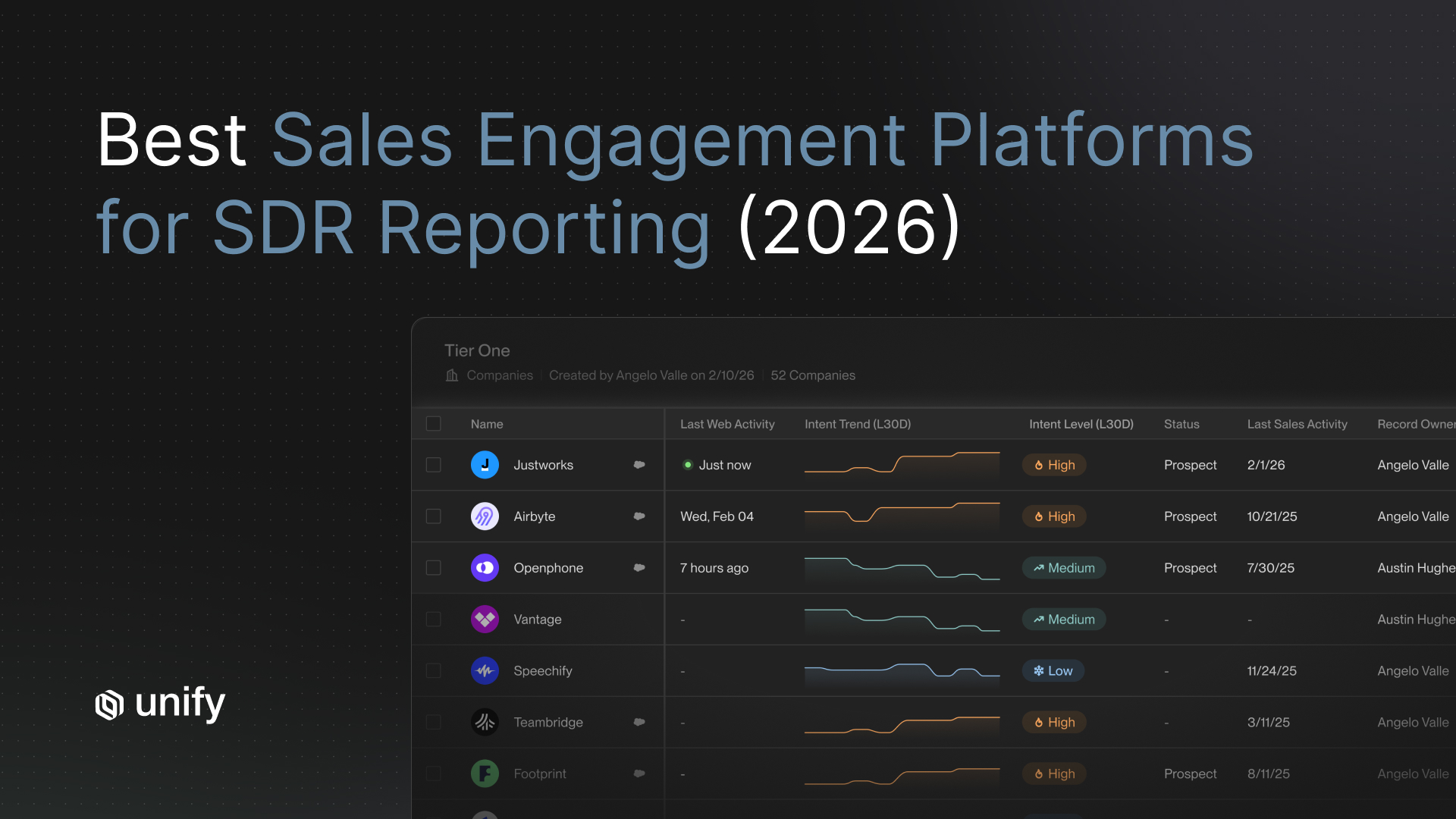Image resolution: width=1456 pixels, height=819 pixels.
Task: Click the Wed, Feb 04 web activity cell
Action: pyautogui.click(x=717, y=516)
